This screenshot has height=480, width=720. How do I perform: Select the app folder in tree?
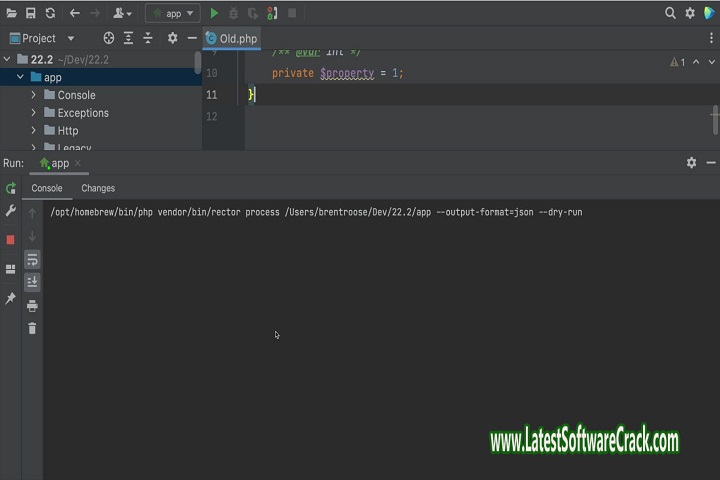click(101, 77)
